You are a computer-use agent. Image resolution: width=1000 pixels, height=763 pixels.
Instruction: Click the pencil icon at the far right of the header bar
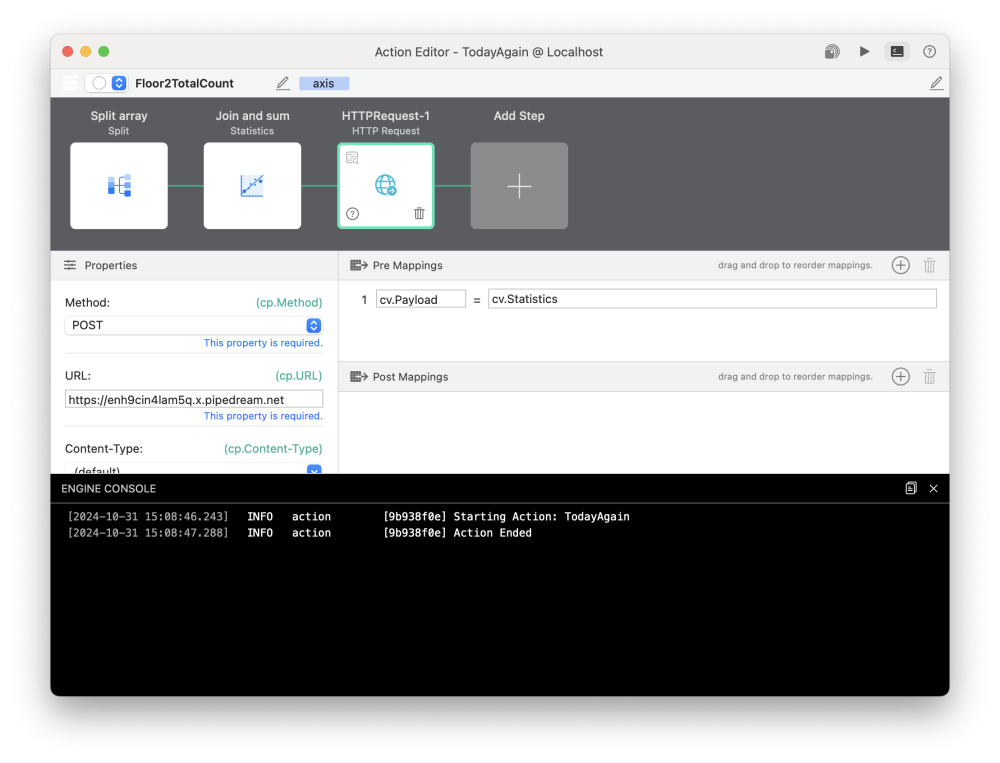click(936, 84)
